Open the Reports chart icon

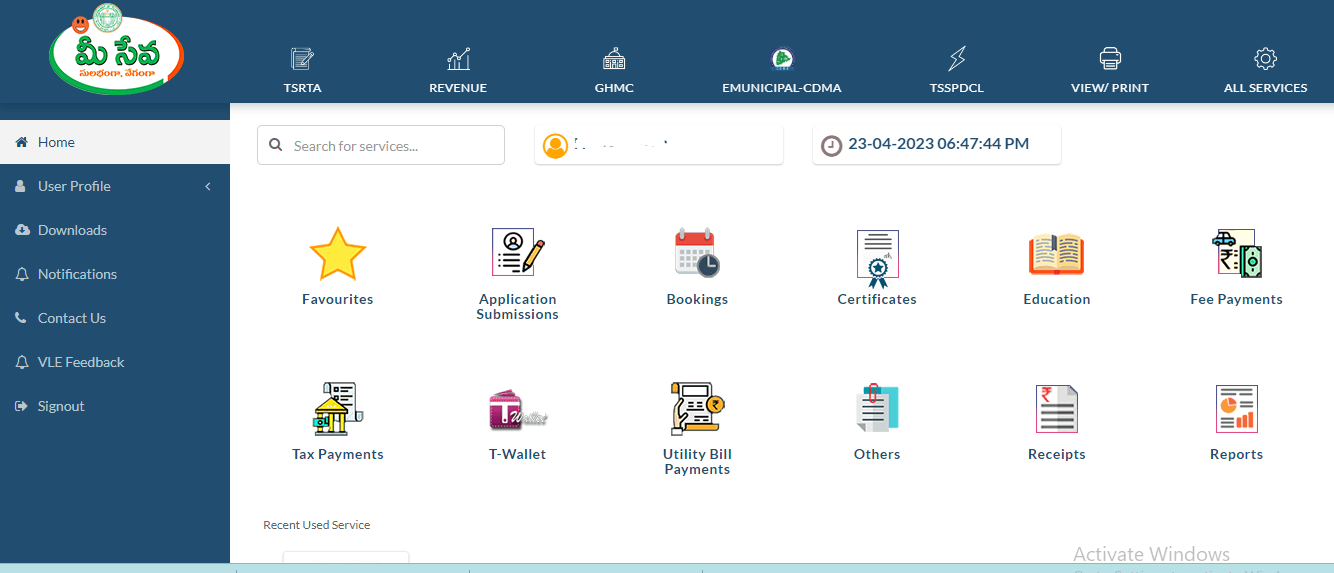click(x=1236, y=409)
